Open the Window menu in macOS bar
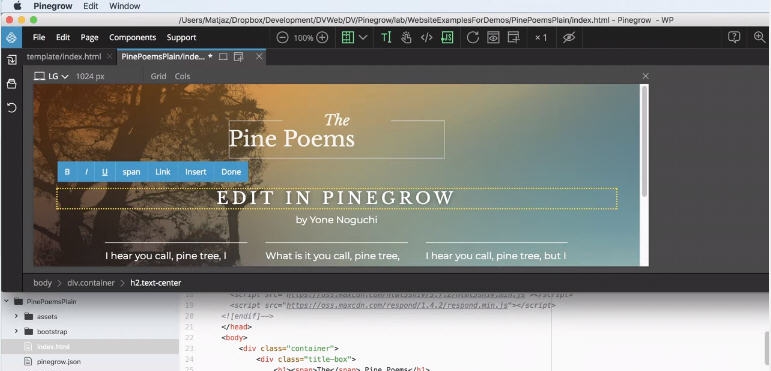Viewport: 771px width, 371px height. pos(124,6)
